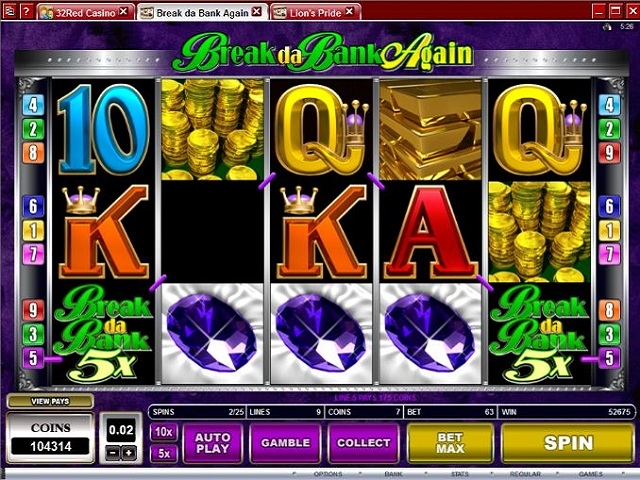
Task: Select the red payline 9 marker on right
Action: click(609, 152)
